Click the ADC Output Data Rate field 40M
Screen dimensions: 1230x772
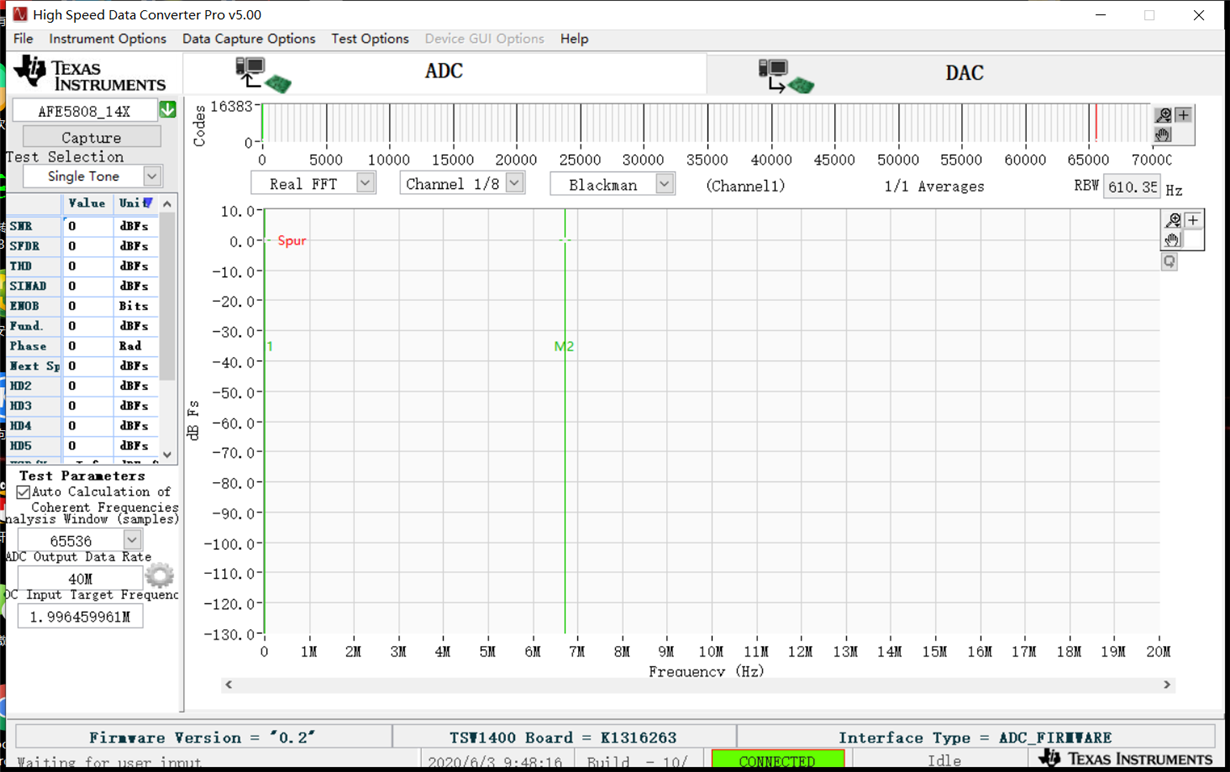pyautogui.click(x=80, y=578)
